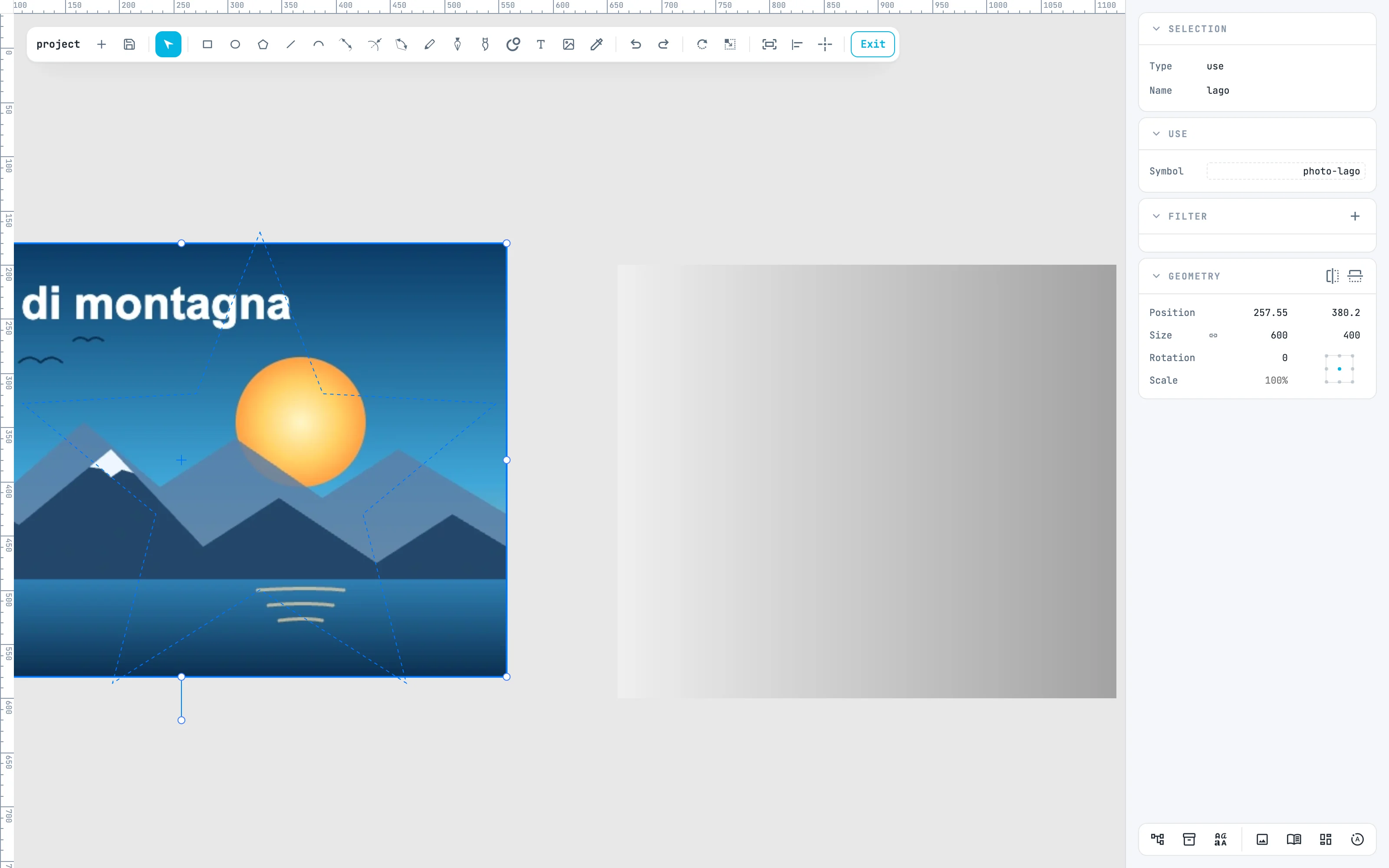Collapse the GEOMETRY section
Image resolution: width=1389 pixels, height=868 pixels.
tap(1156, 276)
